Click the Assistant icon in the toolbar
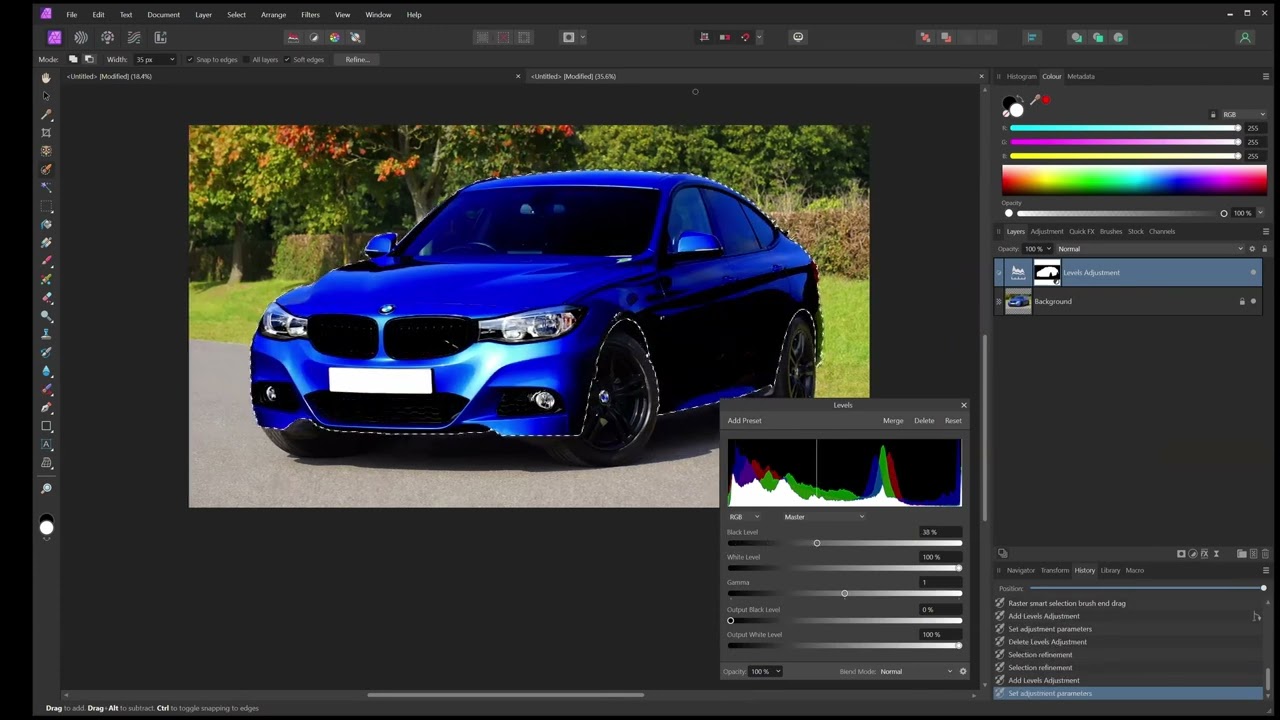Image resolution: width=1280 pixels, height=720 pixels. tap(798, 37)
